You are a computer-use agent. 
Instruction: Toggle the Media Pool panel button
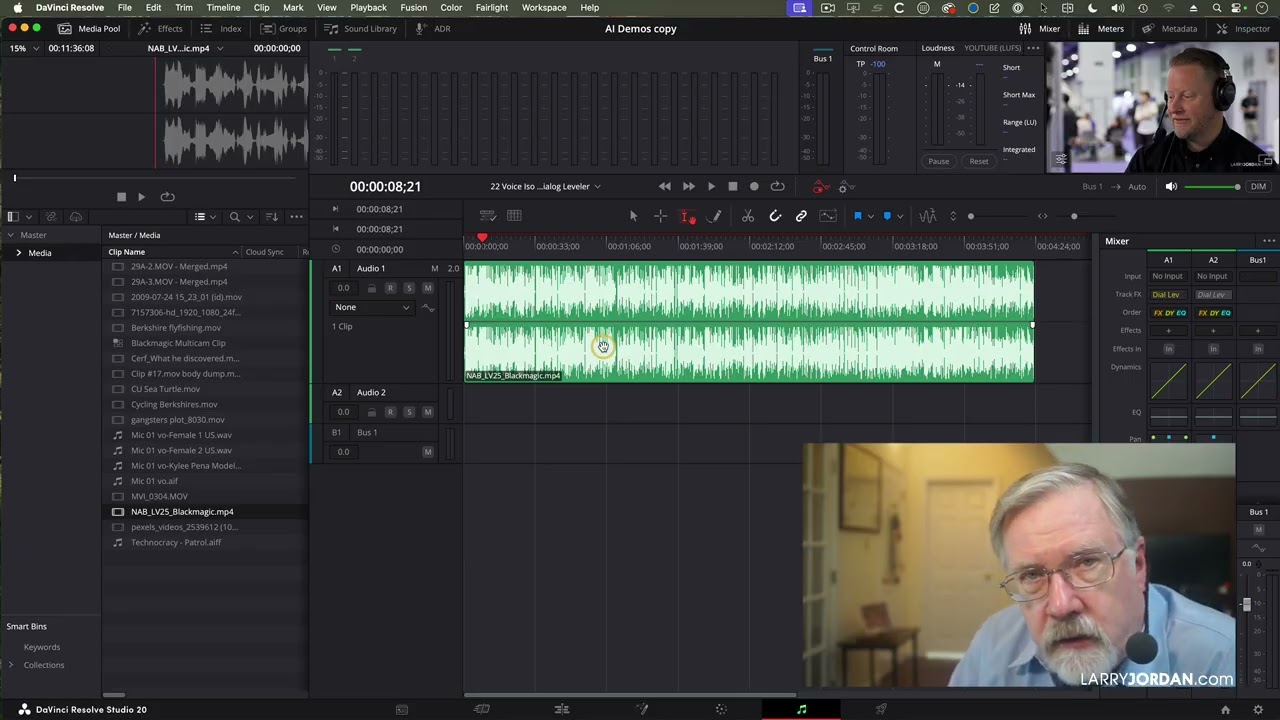[x=89, y=29]
